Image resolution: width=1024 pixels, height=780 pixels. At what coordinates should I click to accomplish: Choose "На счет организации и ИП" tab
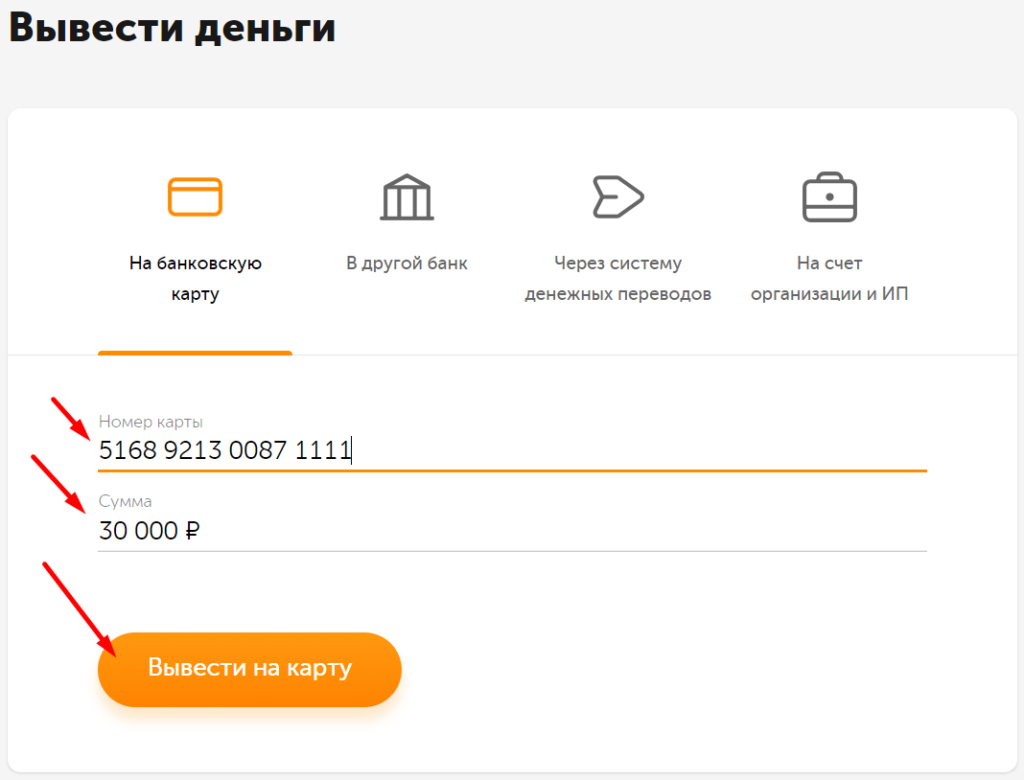click(829, 278)
